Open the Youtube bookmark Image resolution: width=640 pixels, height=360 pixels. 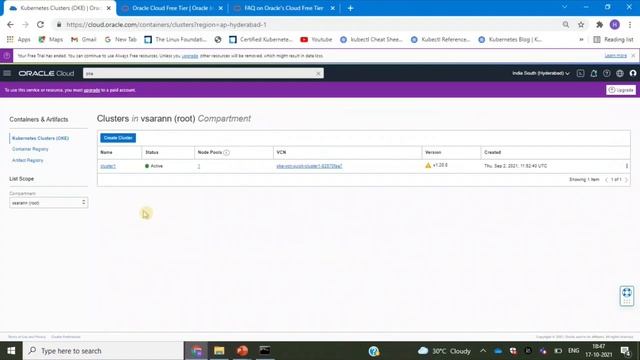tap(316, 40)
